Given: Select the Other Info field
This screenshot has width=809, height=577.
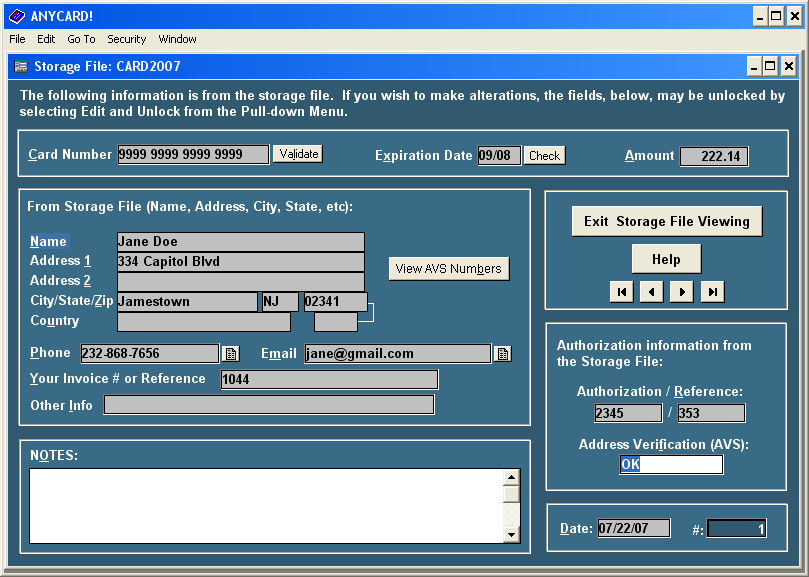Looking at the screenshot, I should coord(269,405).
